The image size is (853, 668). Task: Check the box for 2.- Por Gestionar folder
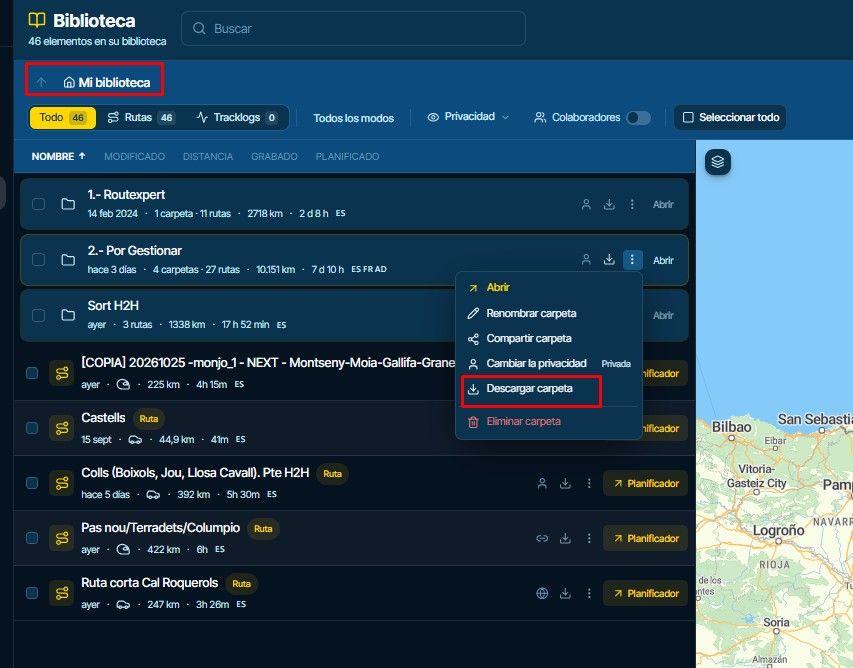click(x=38, y=259)
